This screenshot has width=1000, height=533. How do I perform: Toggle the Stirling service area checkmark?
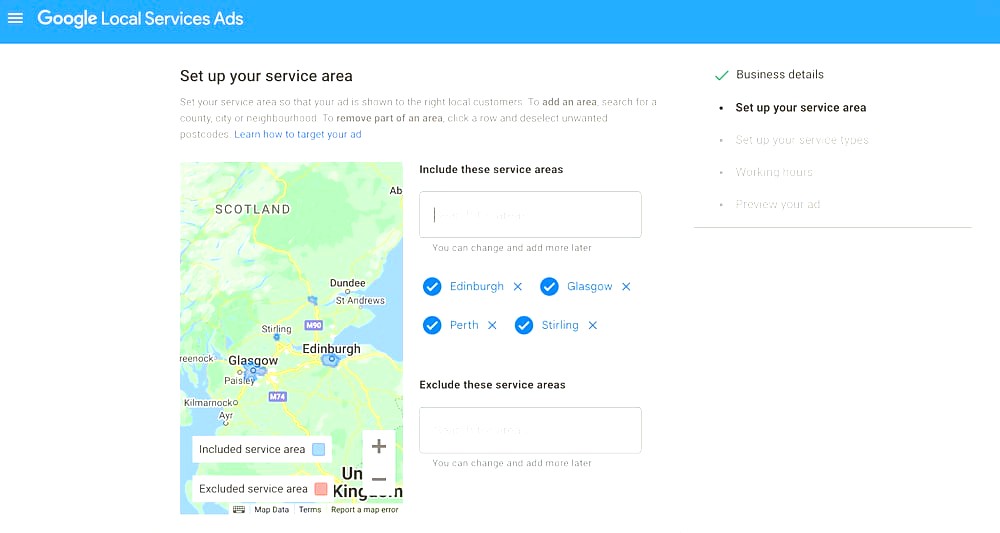[x=524, y=325]
